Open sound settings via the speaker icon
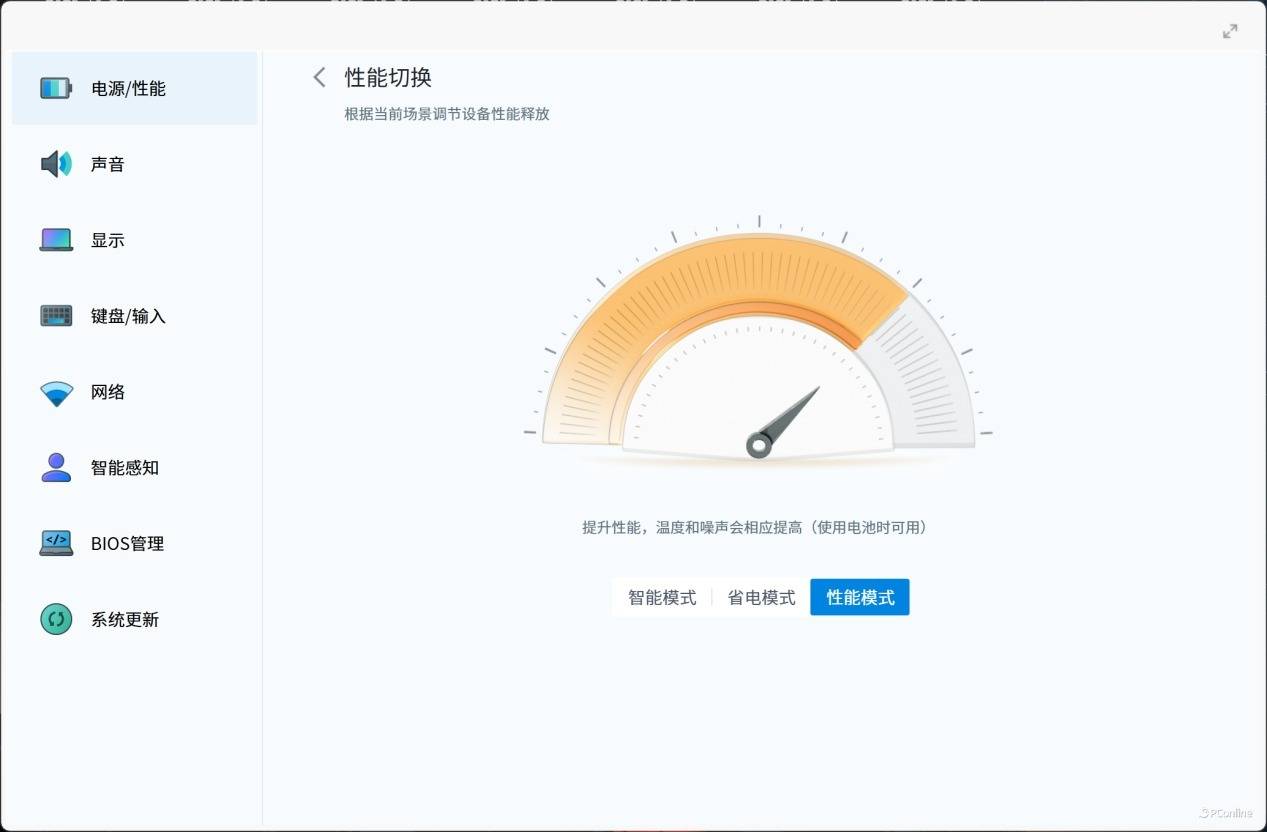 [56, 164]
